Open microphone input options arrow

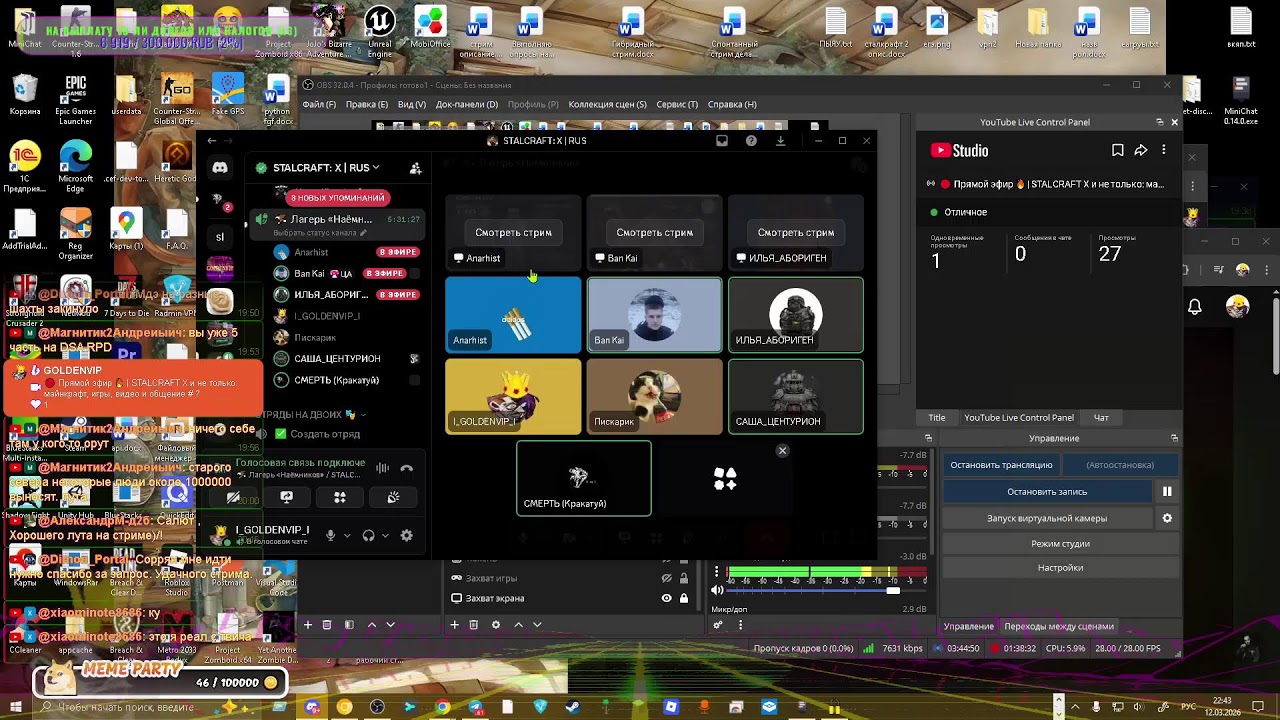click(347, 536)
